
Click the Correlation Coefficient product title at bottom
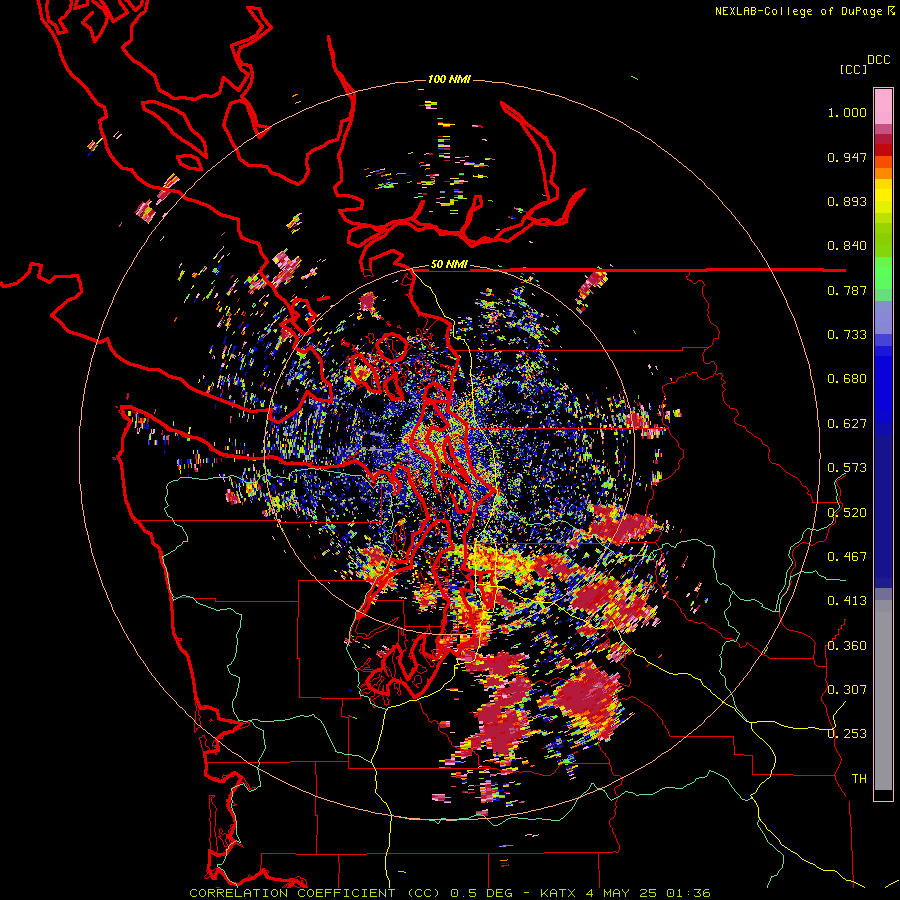449,893
